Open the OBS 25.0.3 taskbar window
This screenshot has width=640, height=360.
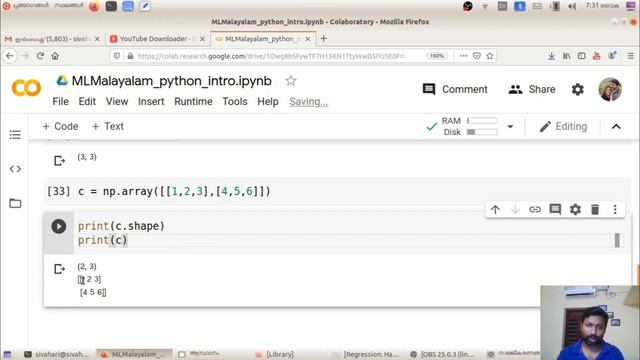(x=443, y=354)
